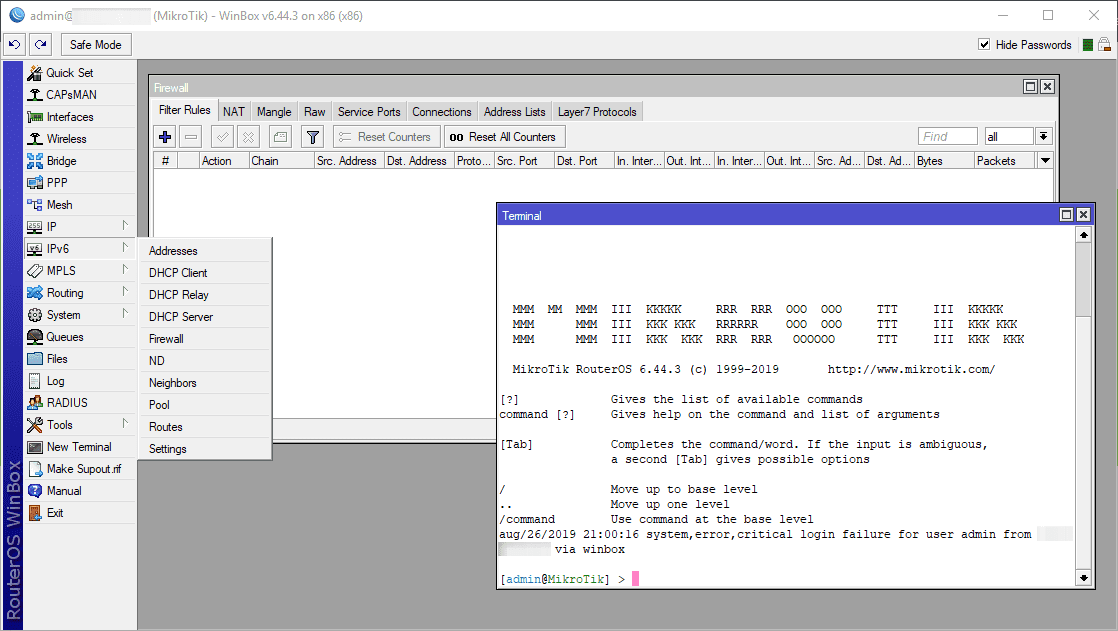
Task: Click the funnel Filter icon
Action: coord(312,136)
